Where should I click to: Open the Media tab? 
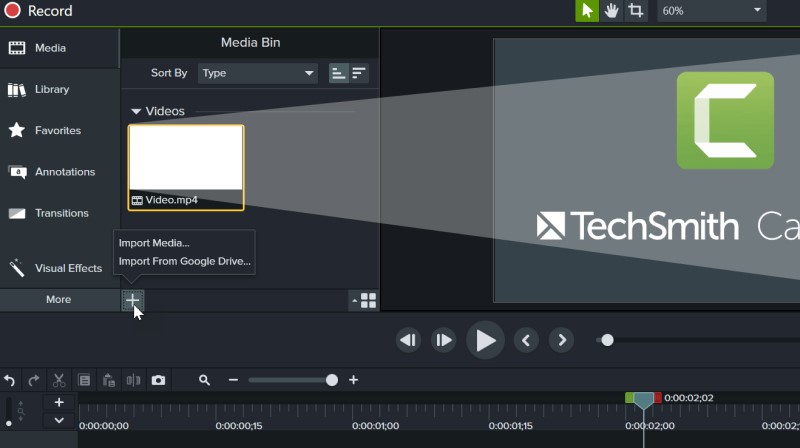(59, 48)
